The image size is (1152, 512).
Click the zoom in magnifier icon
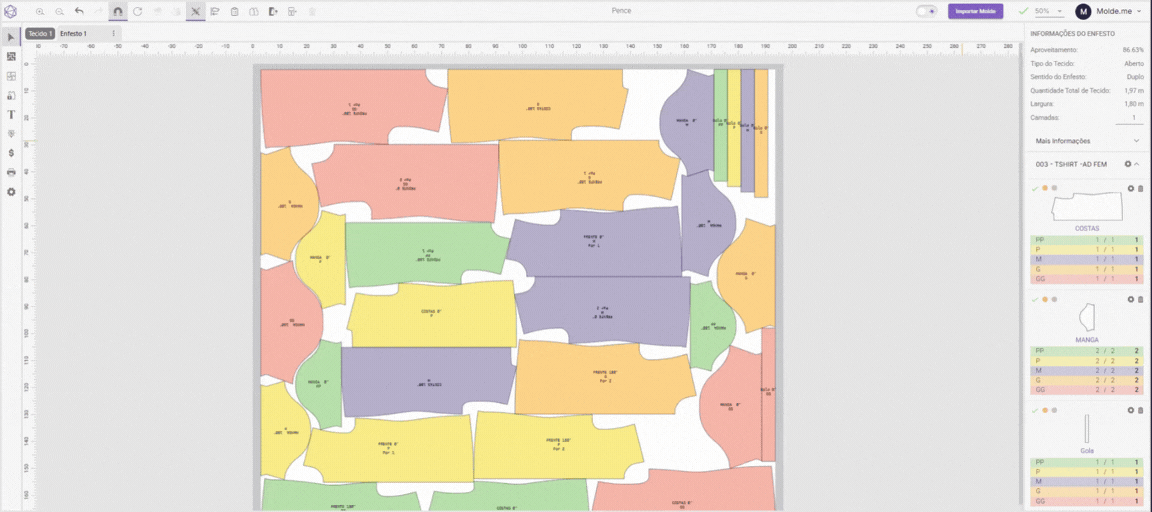(40, 12)
